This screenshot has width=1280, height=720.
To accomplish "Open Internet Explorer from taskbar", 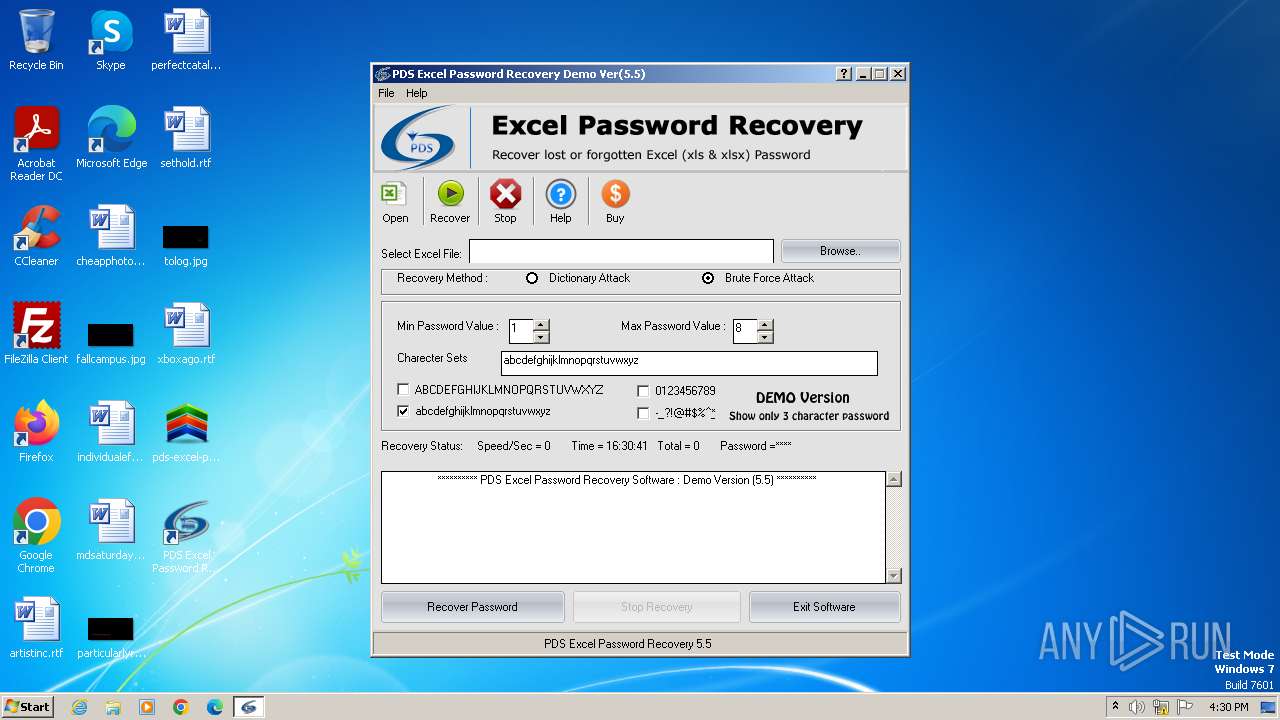I will click(79, 707).
